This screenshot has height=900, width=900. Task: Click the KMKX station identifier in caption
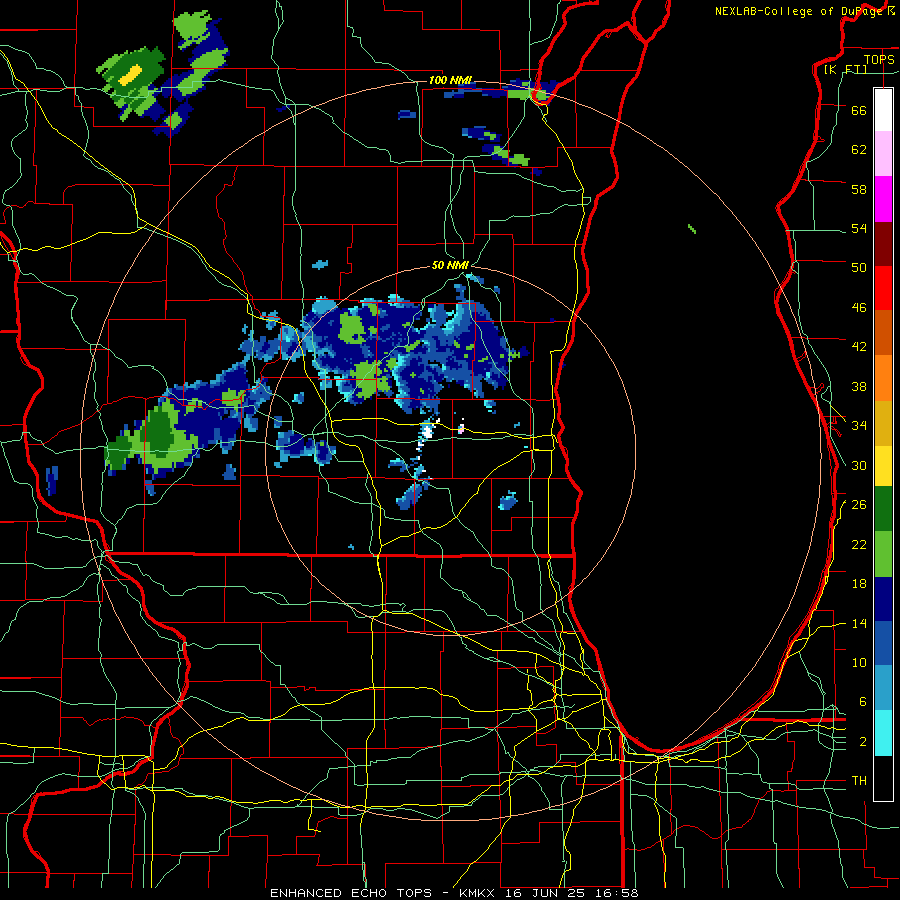point(476,893)
